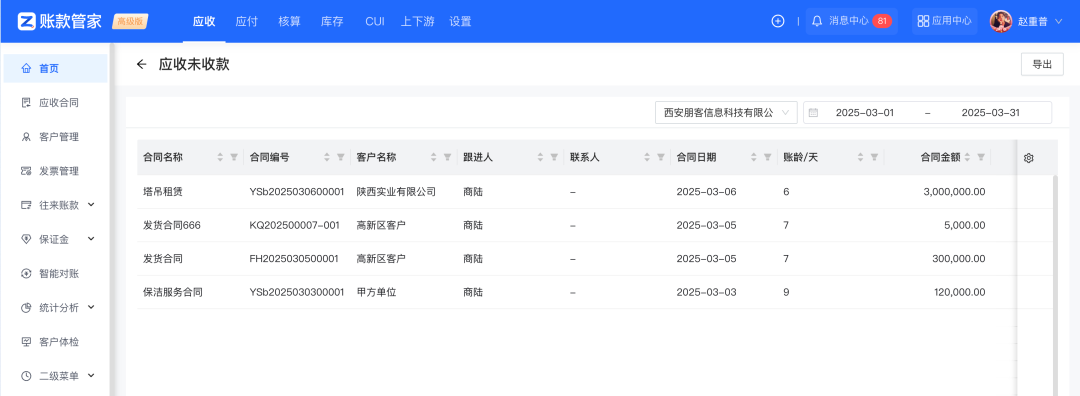Click 保洁服务合同 contract name

tap(173, 292)
